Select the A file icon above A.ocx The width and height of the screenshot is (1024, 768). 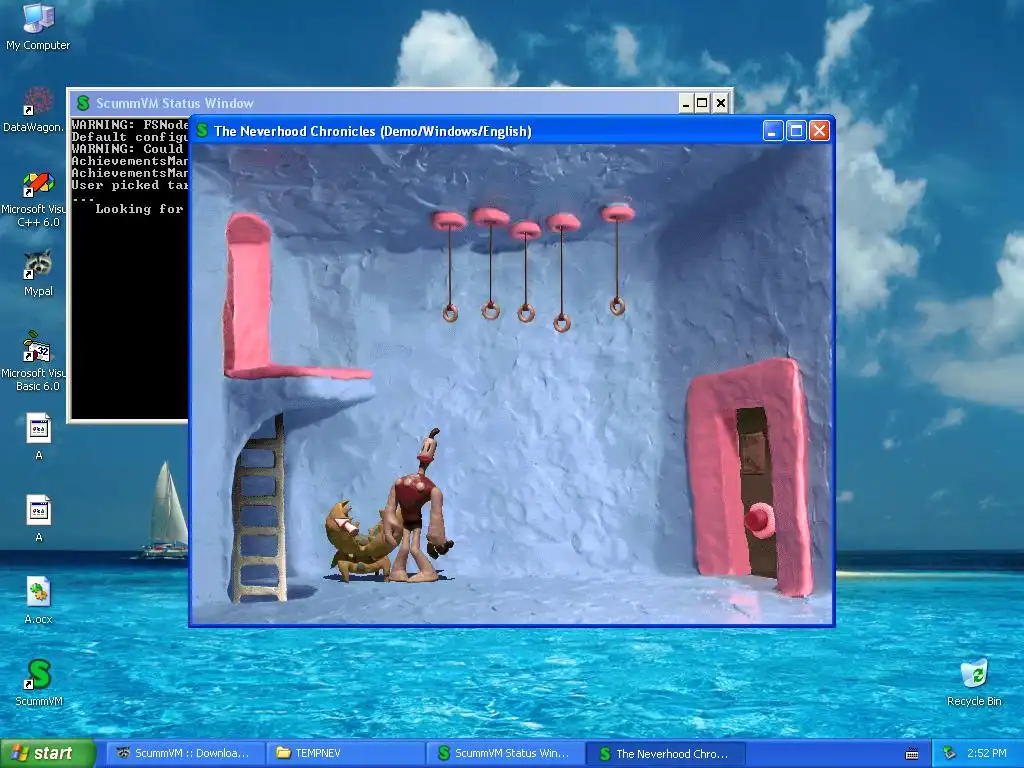click(39, 518)
